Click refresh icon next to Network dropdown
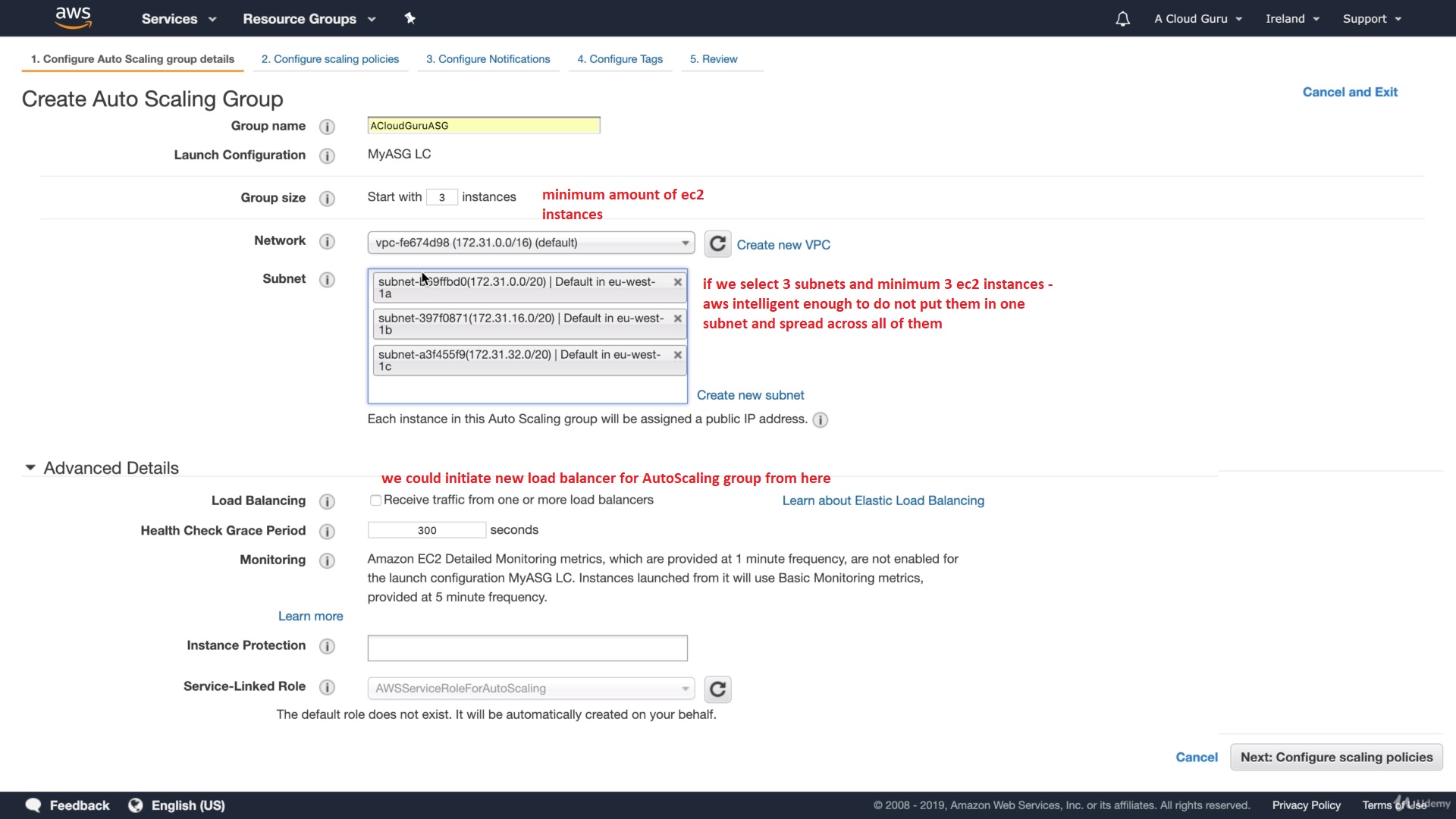1456x819 pixels. click(717, 244)
